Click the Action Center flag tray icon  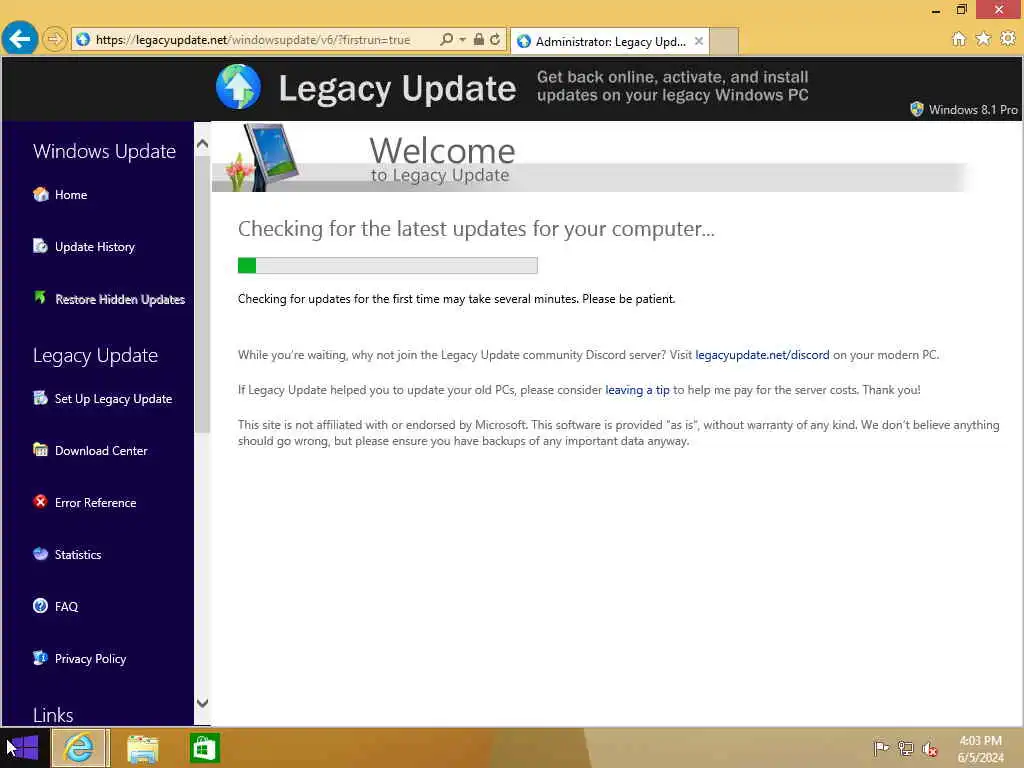881,748
